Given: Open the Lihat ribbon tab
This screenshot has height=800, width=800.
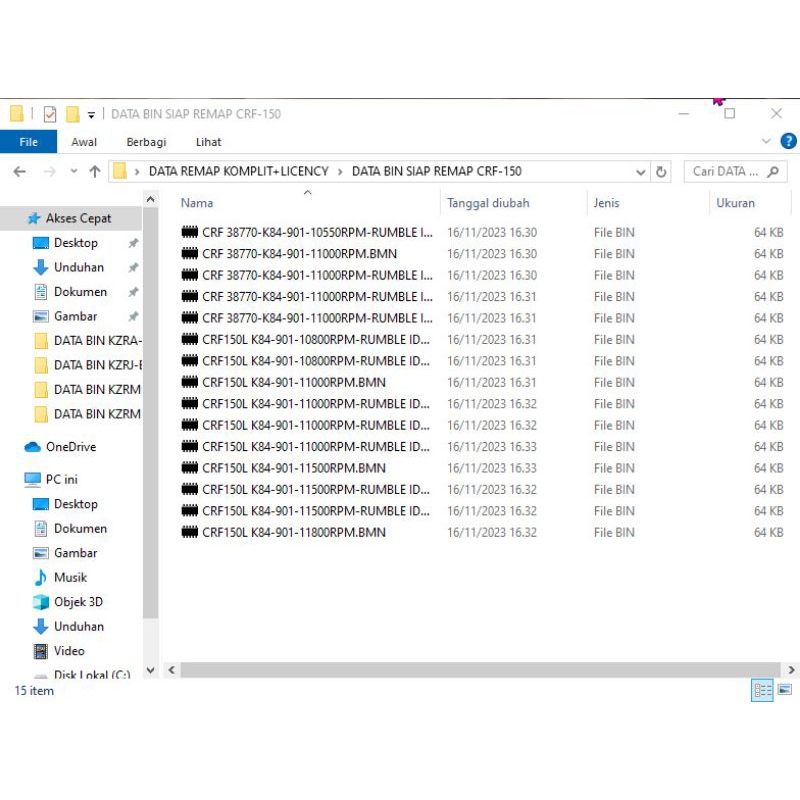Looking at the screenshot, I should [x=208, y=142].
